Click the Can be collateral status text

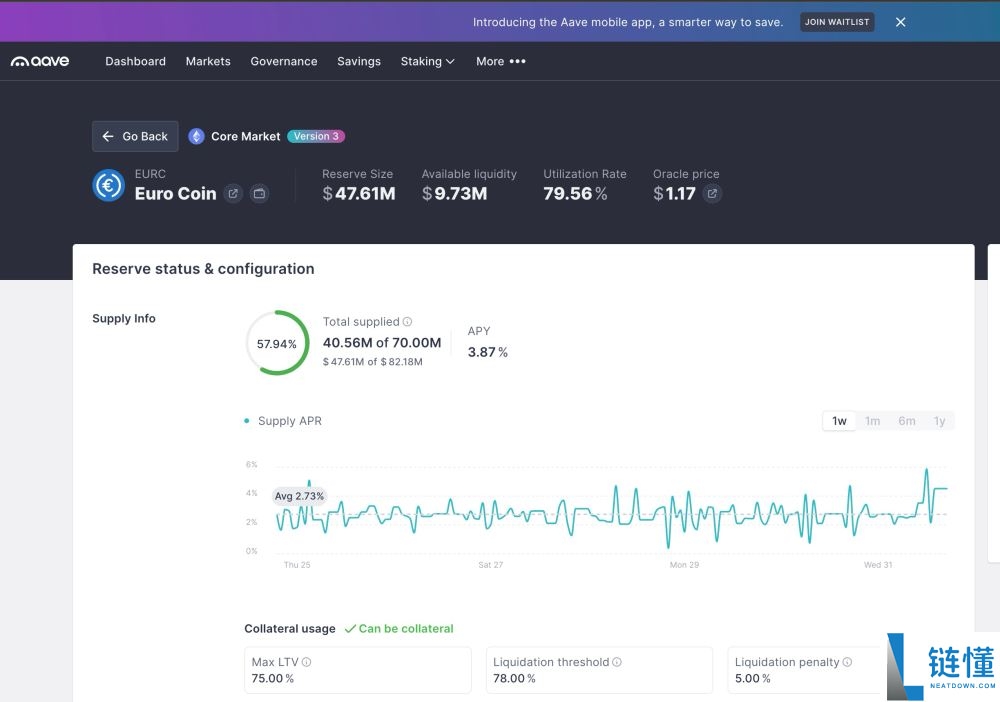399,629
